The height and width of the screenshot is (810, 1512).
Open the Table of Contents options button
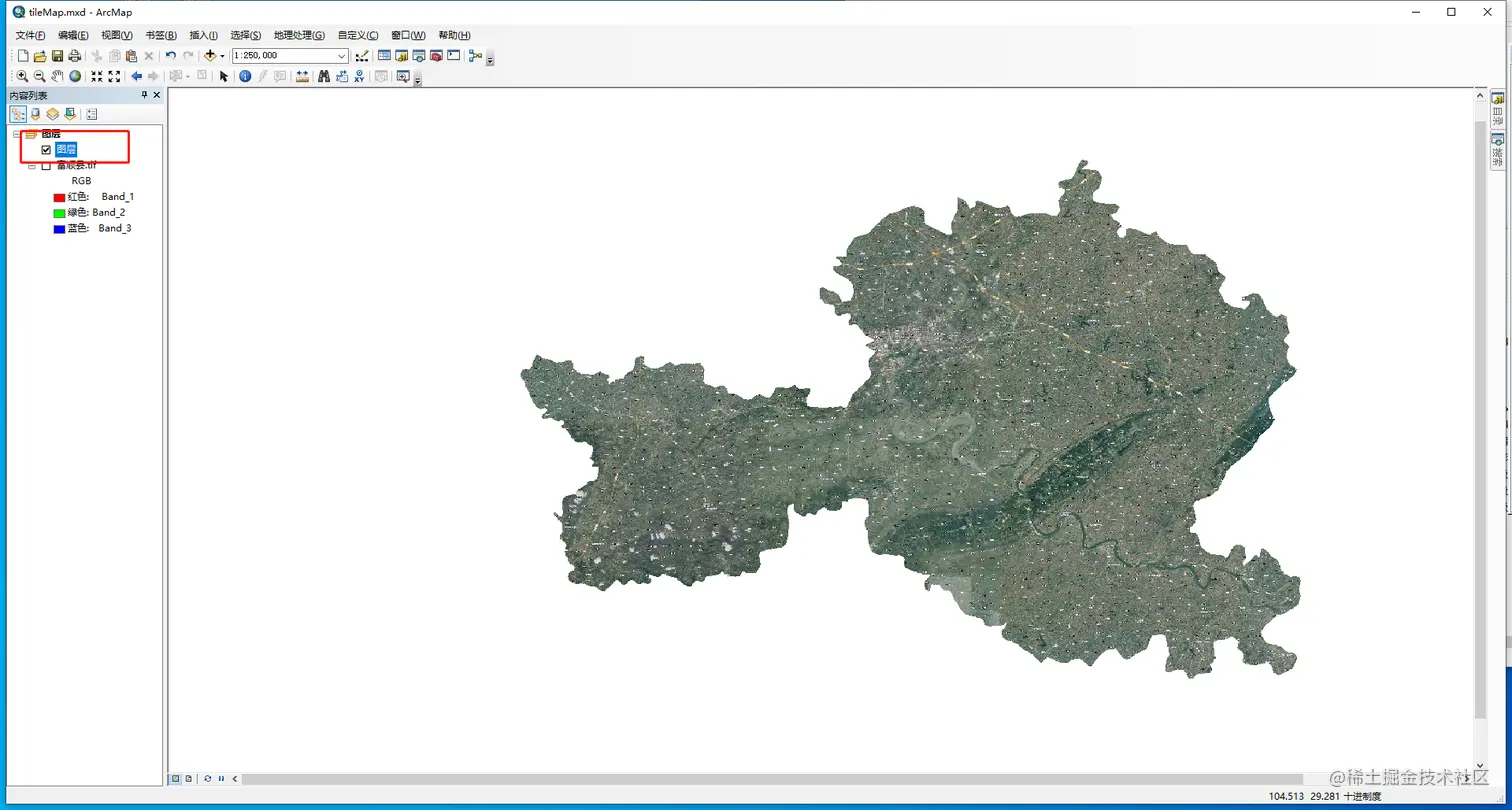(x=92, y=114)
